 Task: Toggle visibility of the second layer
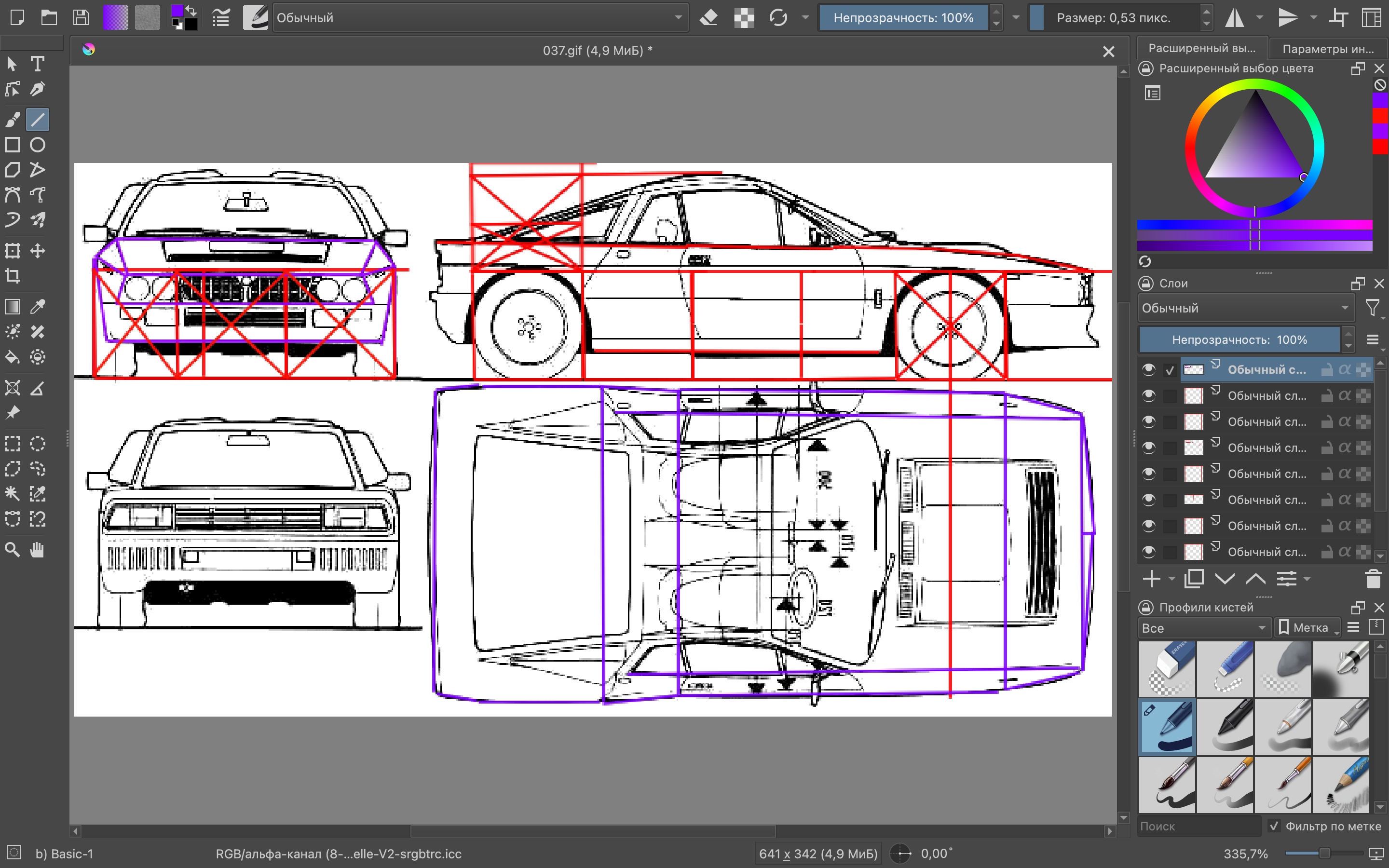click(x=1148, y=395)
